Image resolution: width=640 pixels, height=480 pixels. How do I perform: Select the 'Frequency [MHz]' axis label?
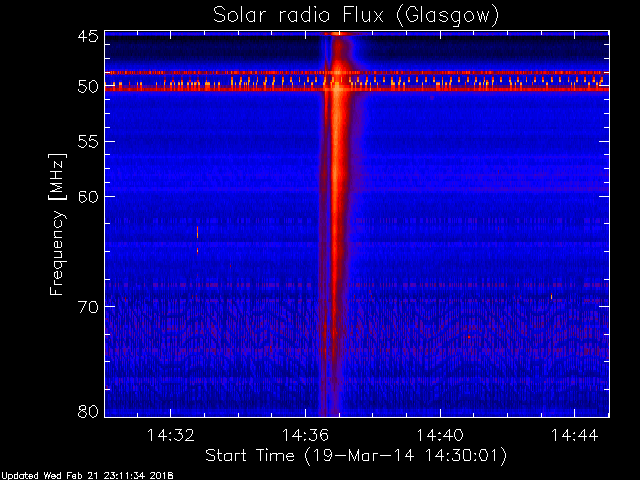pos(57,224)
